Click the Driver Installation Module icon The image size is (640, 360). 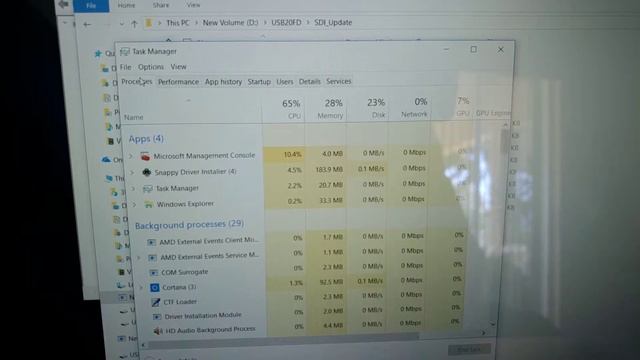click(x=157, y=317)
